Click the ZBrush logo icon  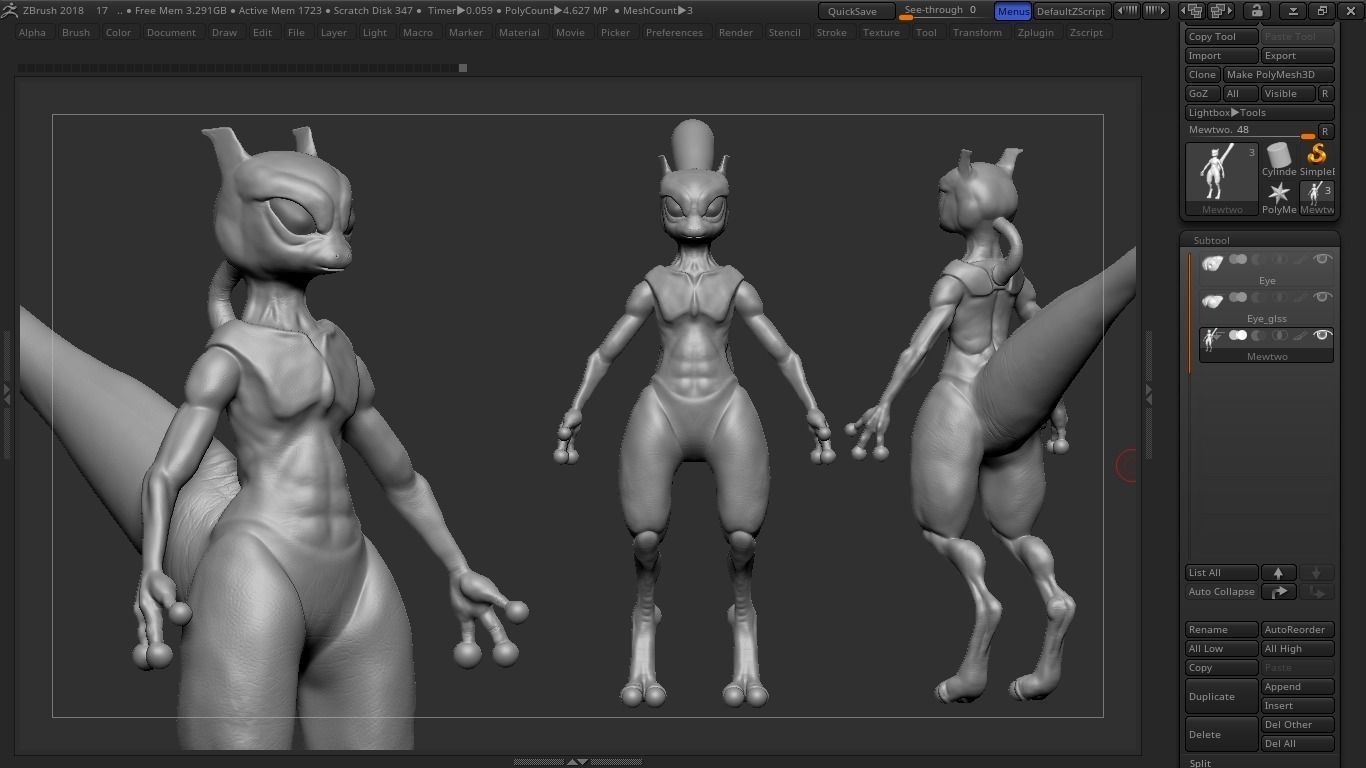9,10
